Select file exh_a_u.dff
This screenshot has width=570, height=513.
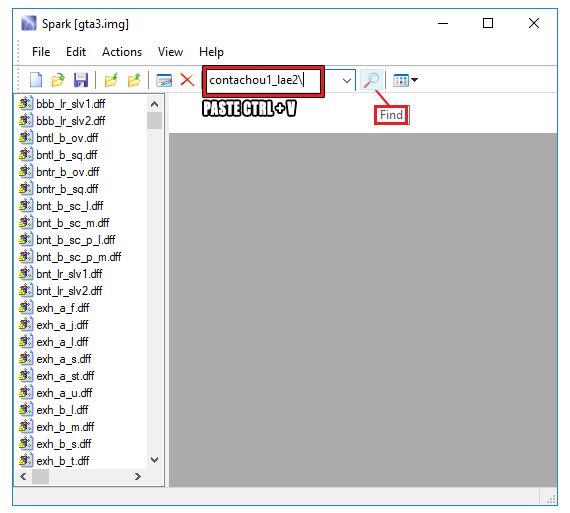point(64,393)
